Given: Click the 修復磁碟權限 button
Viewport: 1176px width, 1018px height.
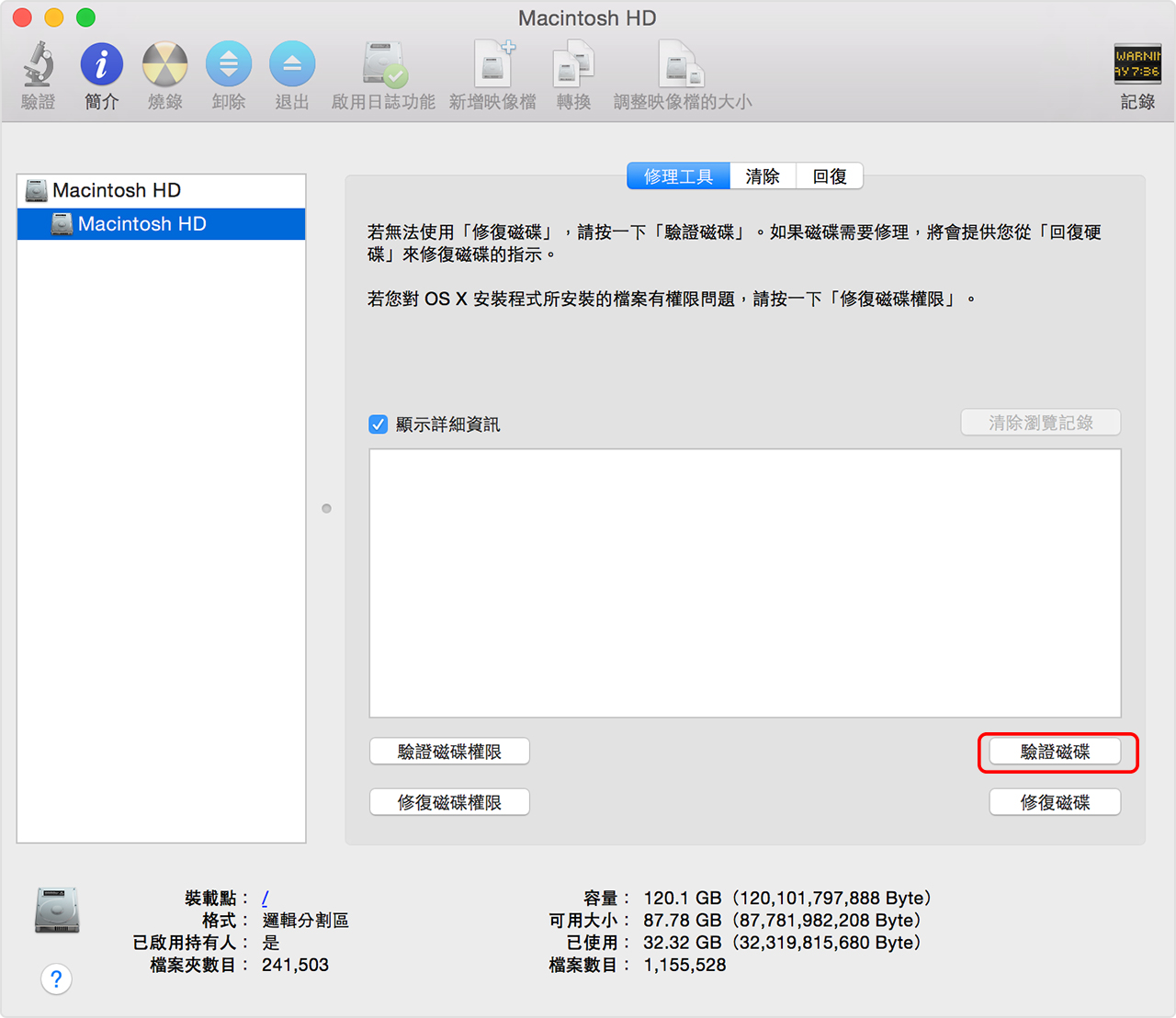Looking at the screenshot, I should (449, 802).
